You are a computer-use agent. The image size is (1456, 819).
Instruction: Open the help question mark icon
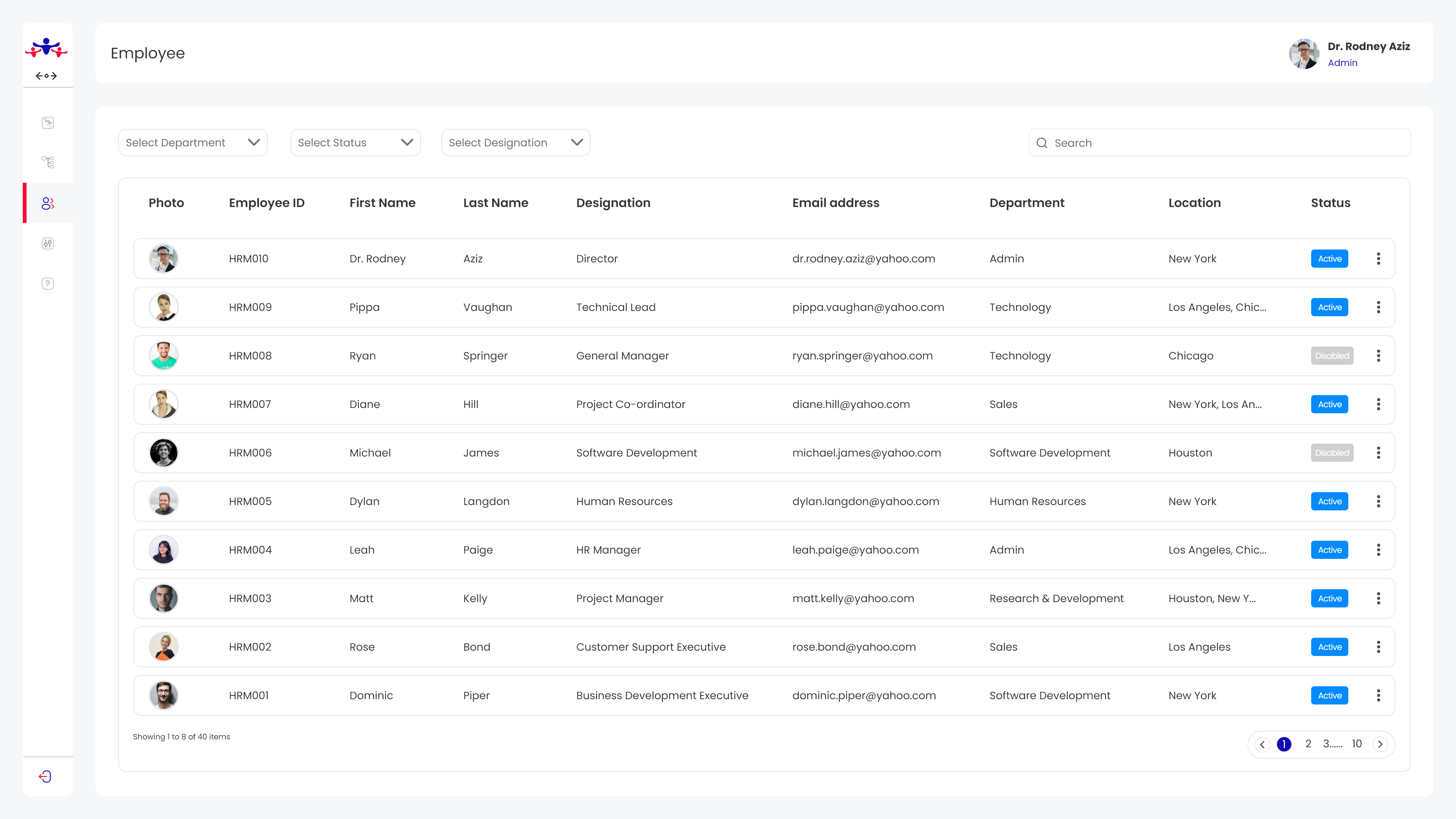tap(47, 284)
